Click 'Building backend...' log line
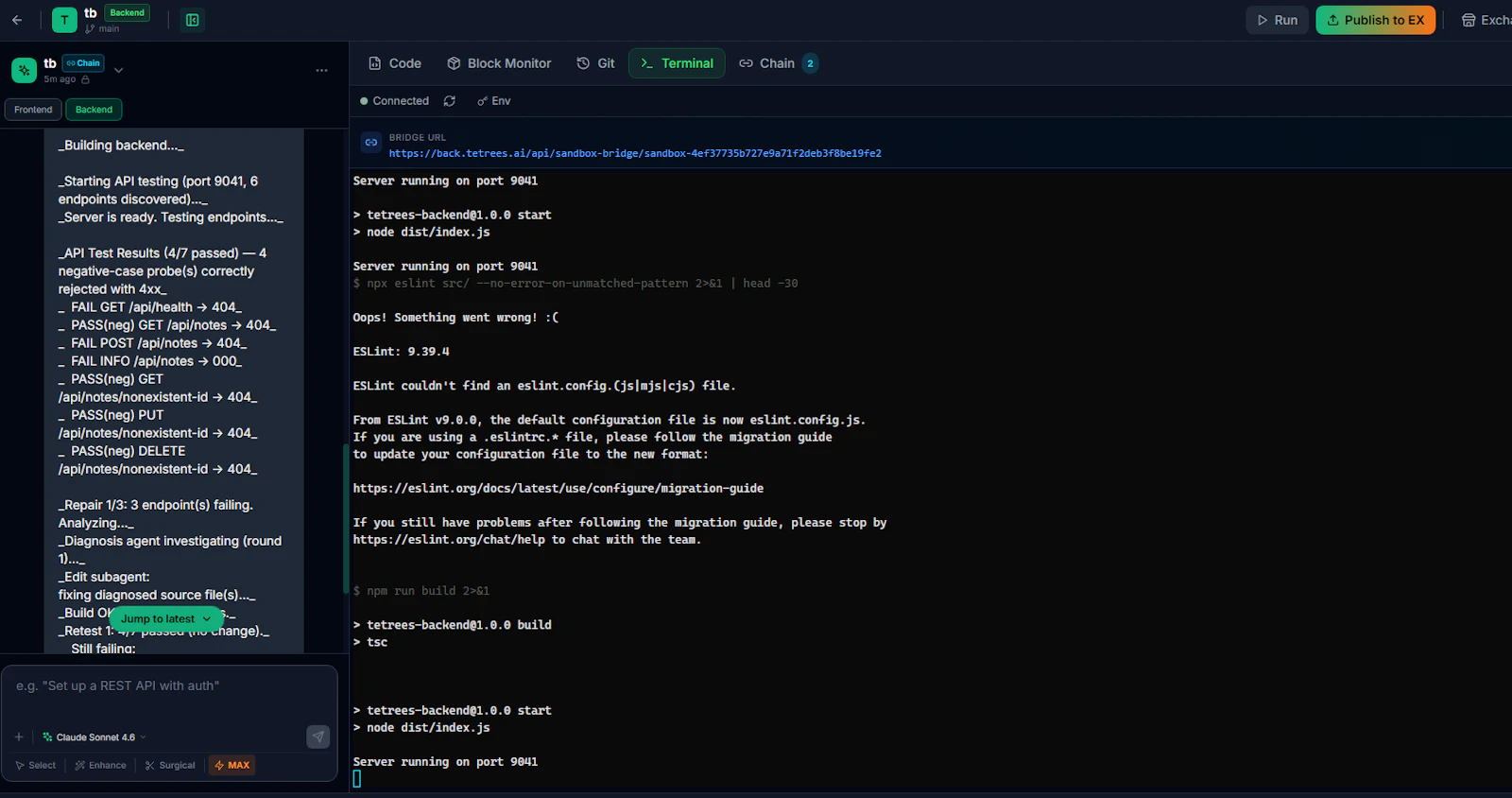The image size is (1512, 798). (121, 146)
